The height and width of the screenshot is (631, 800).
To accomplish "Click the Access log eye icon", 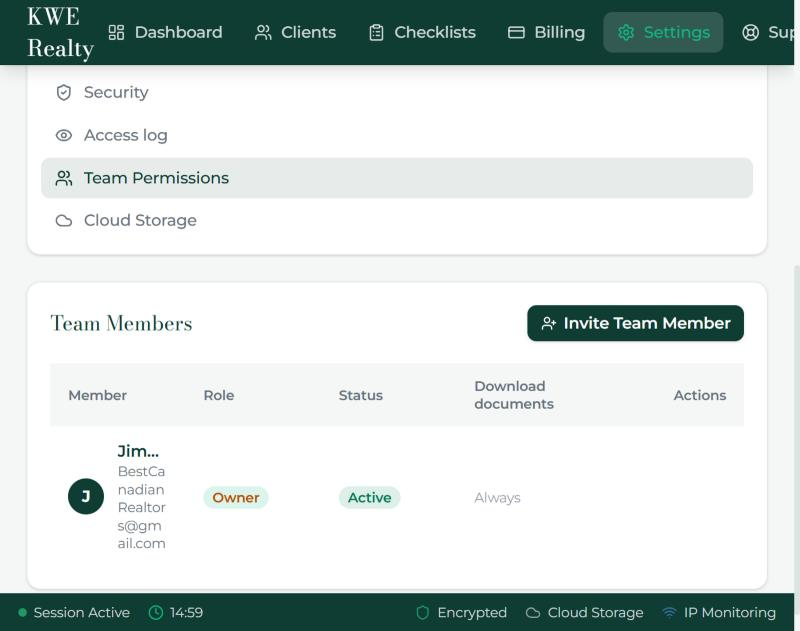I will pos(64,135).
